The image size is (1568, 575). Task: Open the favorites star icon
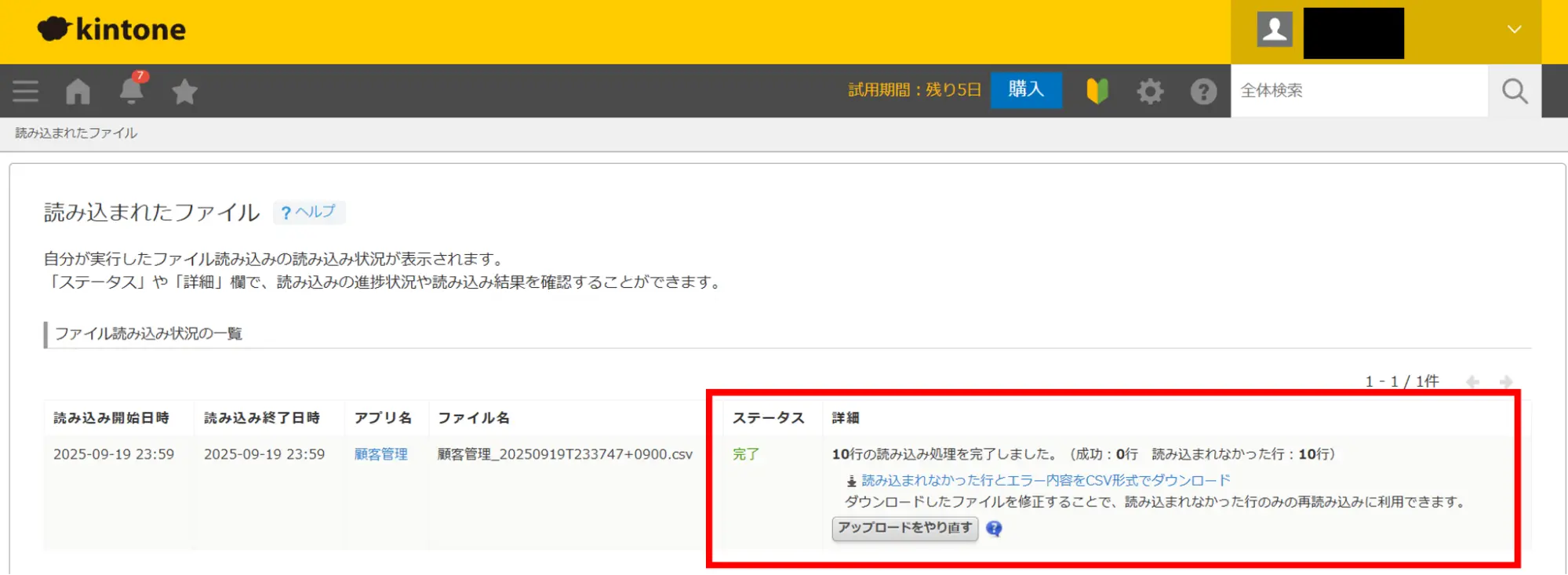pos(184,92)
